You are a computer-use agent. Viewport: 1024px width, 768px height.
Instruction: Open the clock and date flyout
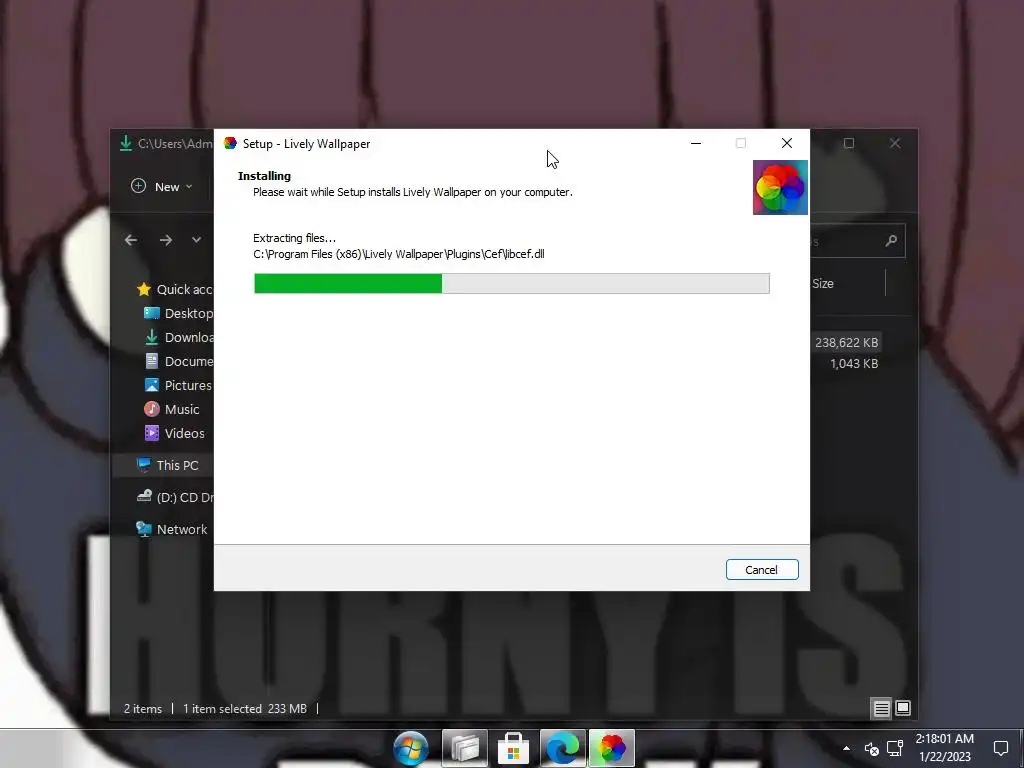click(944, 748)
